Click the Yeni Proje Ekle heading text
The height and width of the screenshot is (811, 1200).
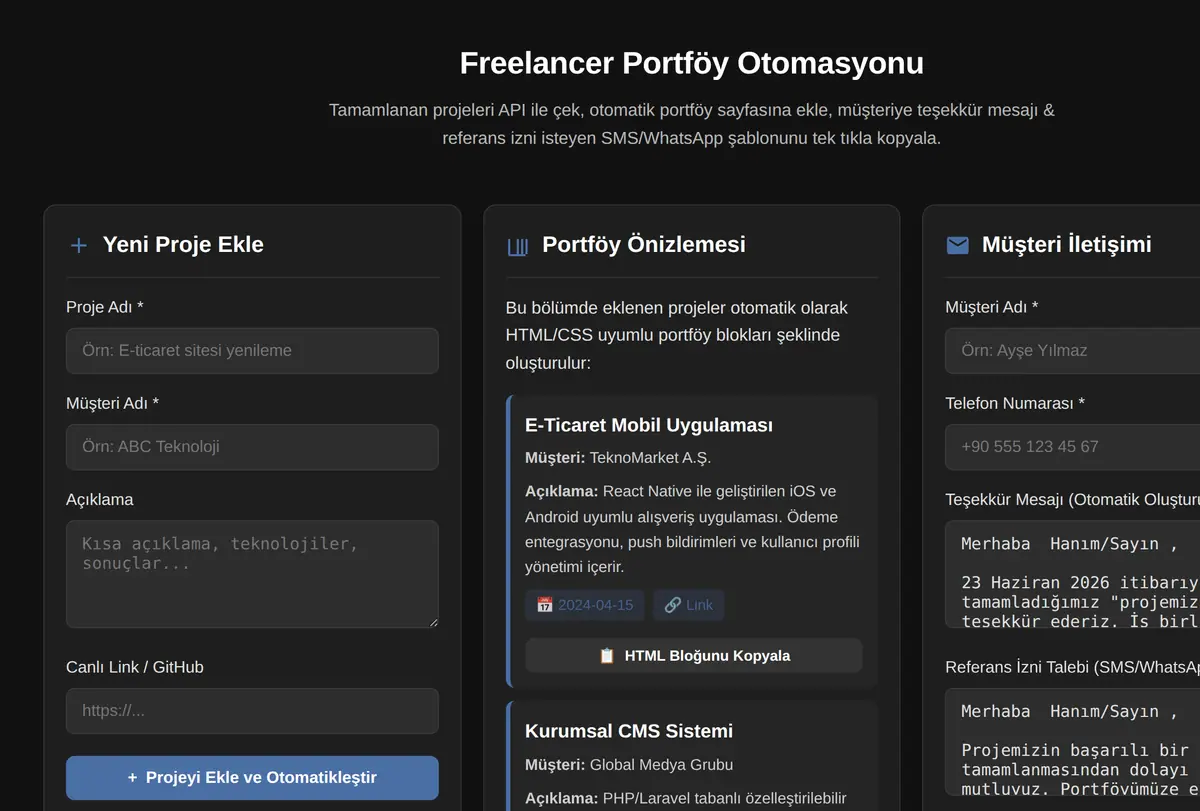pyautogui.click(x=183, y=245)
